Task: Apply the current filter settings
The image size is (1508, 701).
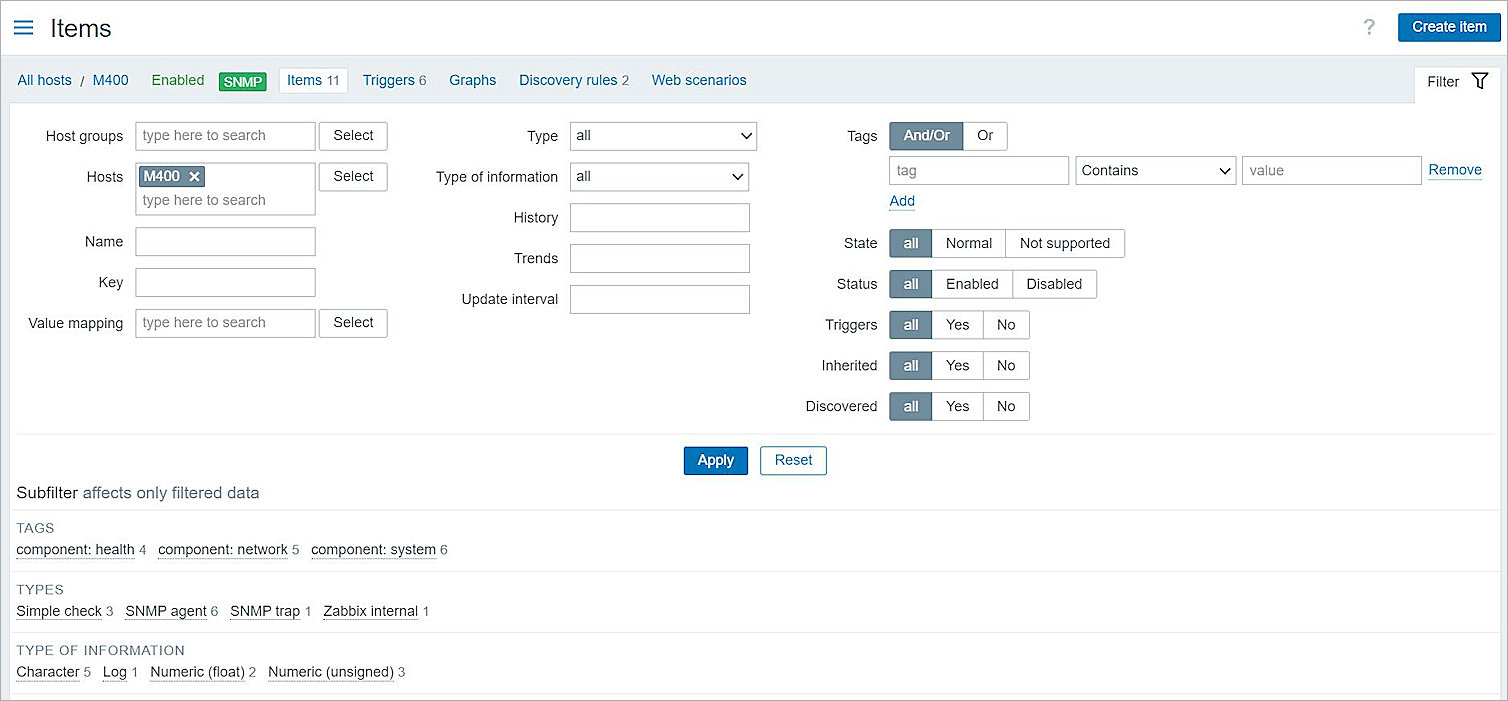Action: (x=715, y=460)
